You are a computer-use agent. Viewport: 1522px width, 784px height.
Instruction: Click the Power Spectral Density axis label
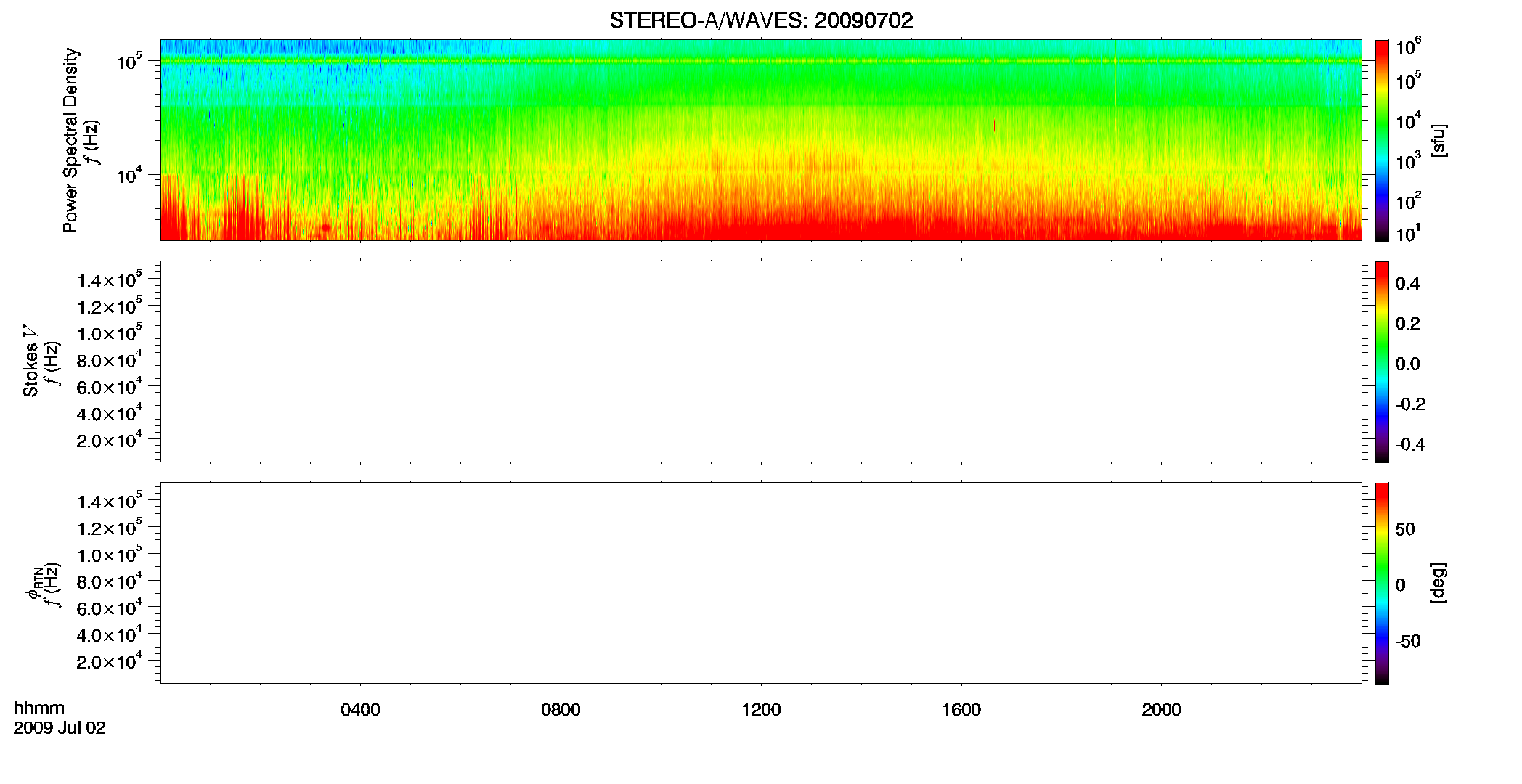(70, 140)
